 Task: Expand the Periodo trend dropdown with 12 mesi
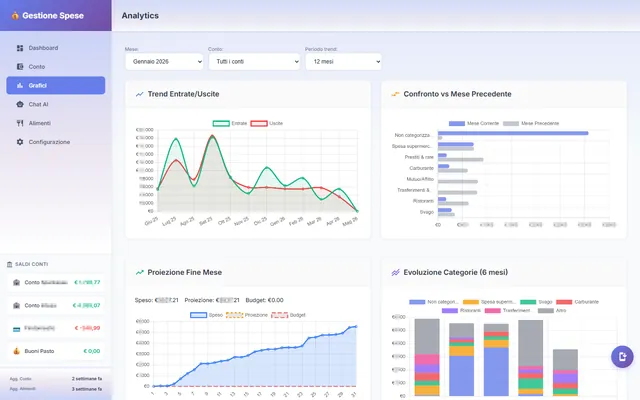pos(344,62)
